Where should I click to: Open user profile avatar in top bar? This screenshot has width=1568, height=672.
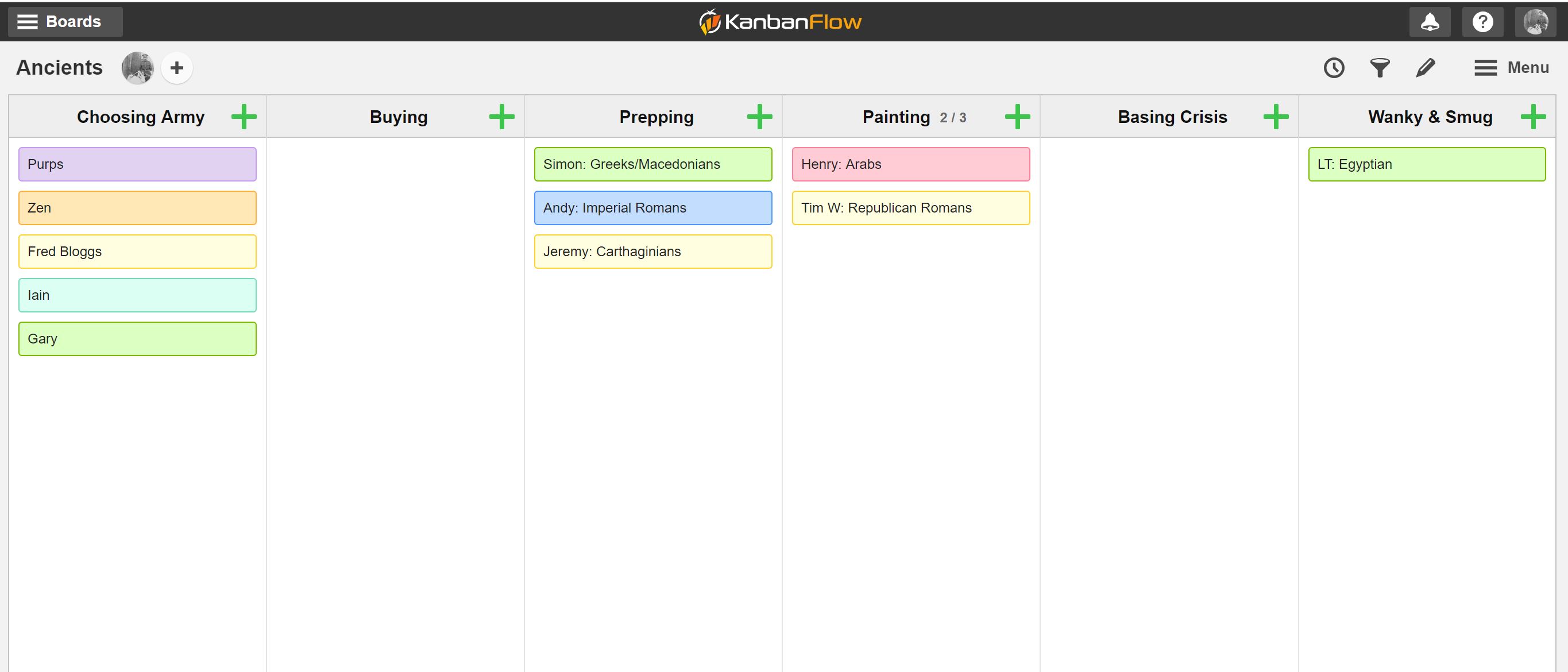[x=1535, y=22]
